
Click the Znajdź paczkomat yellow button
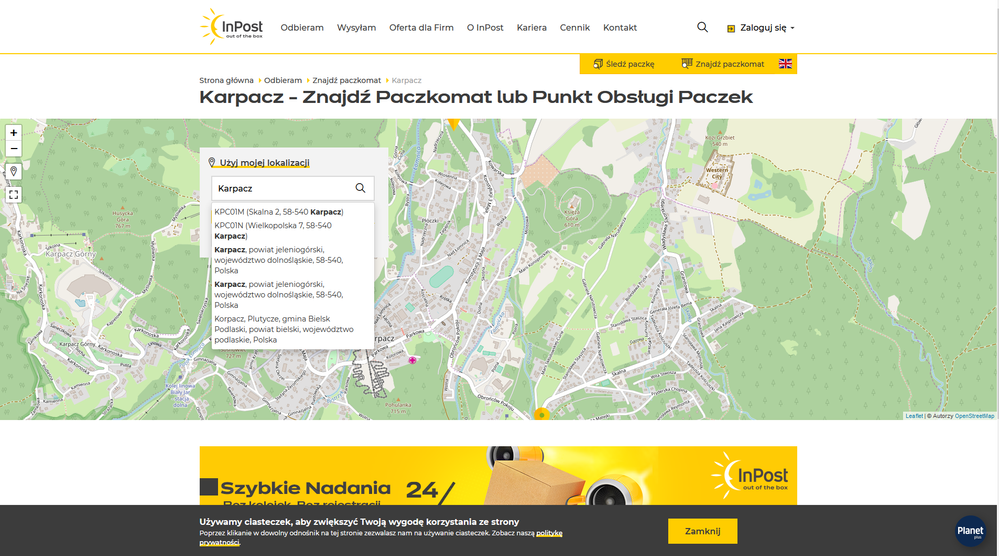pyautogui.click(x=722, y=64)
